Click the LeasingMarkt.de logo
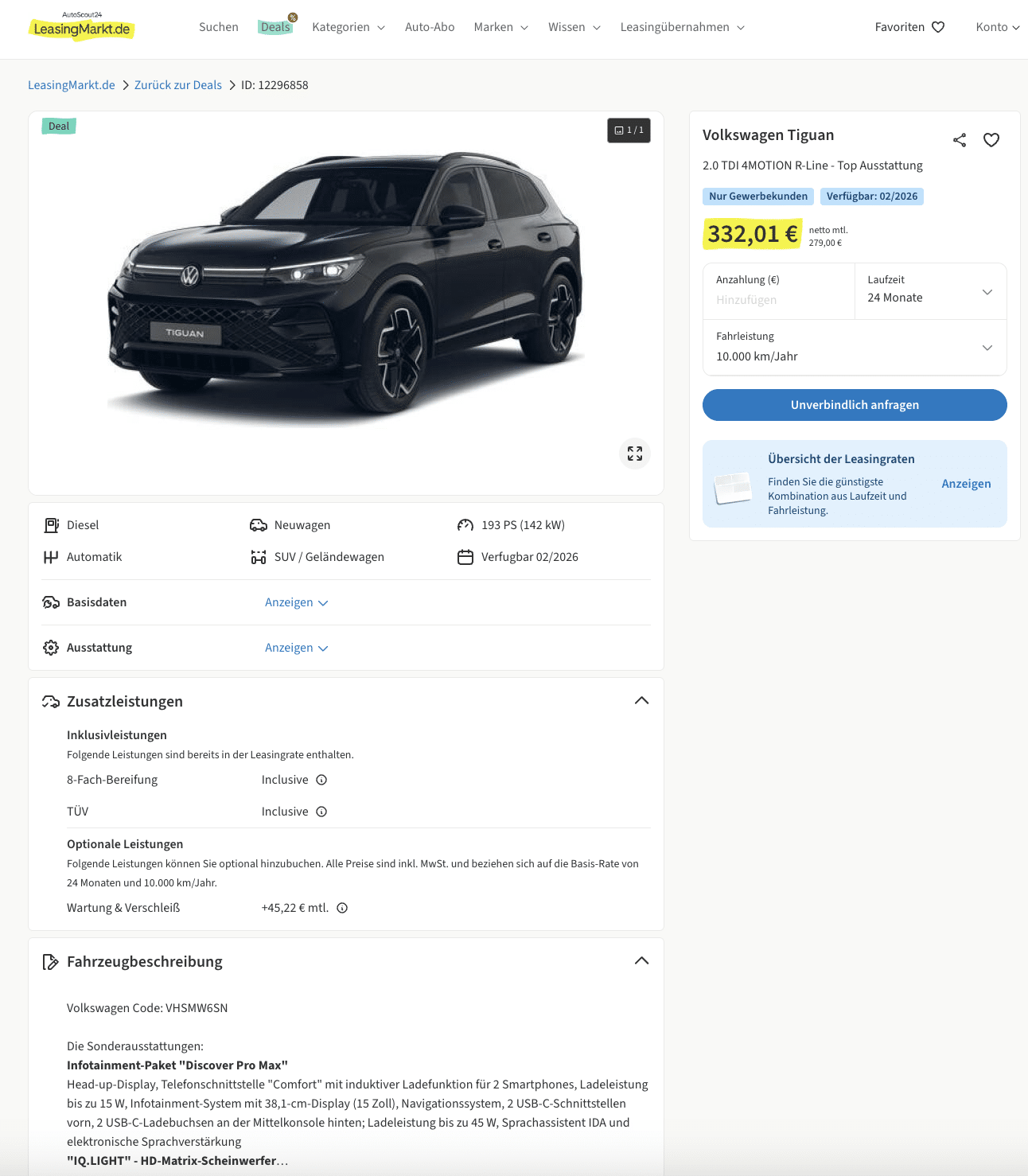The image size is (1028, 1176). coord(81,28)
